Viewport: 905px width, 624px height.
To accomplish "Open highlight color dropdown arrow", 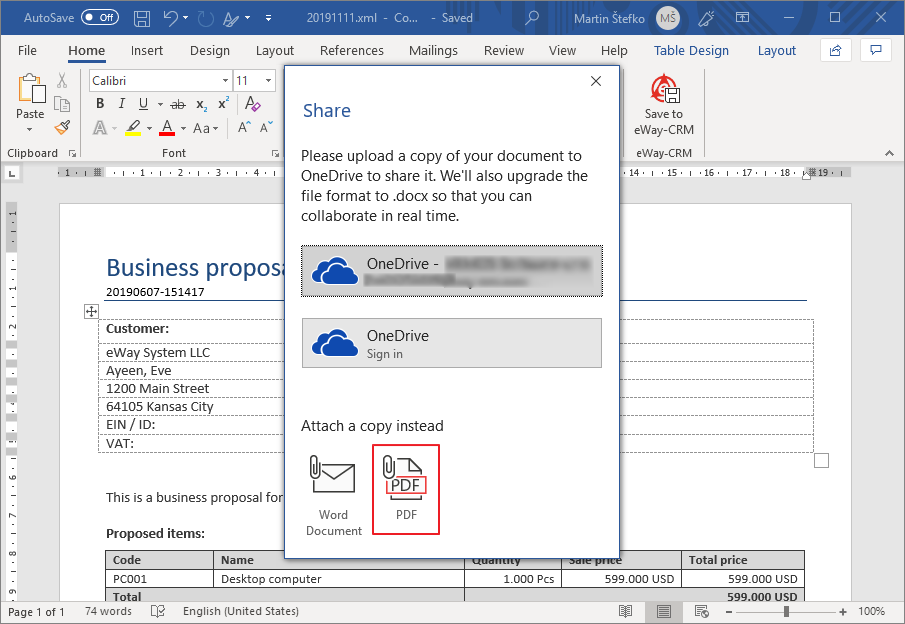I will pyautogui.click(x=149, y=128).
